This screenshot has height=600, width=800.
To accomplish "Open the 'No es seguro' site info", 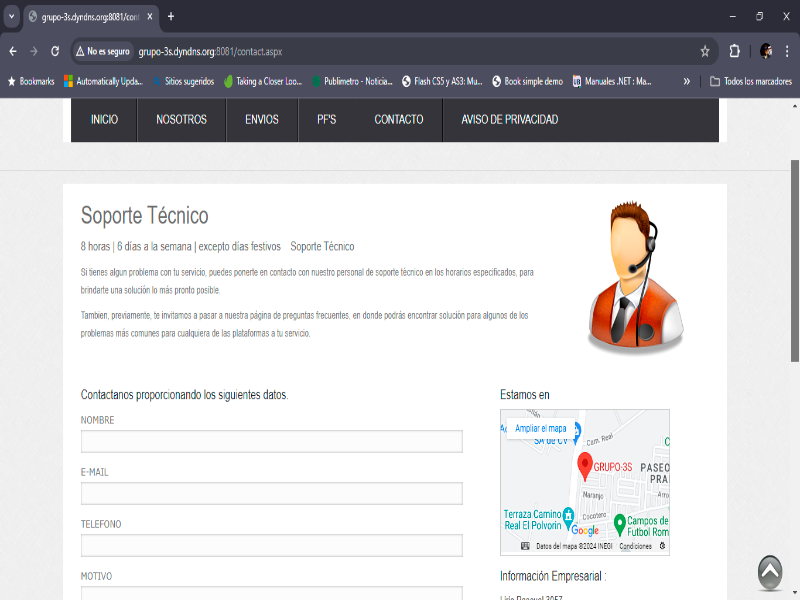I will click(x=103, y=52).
